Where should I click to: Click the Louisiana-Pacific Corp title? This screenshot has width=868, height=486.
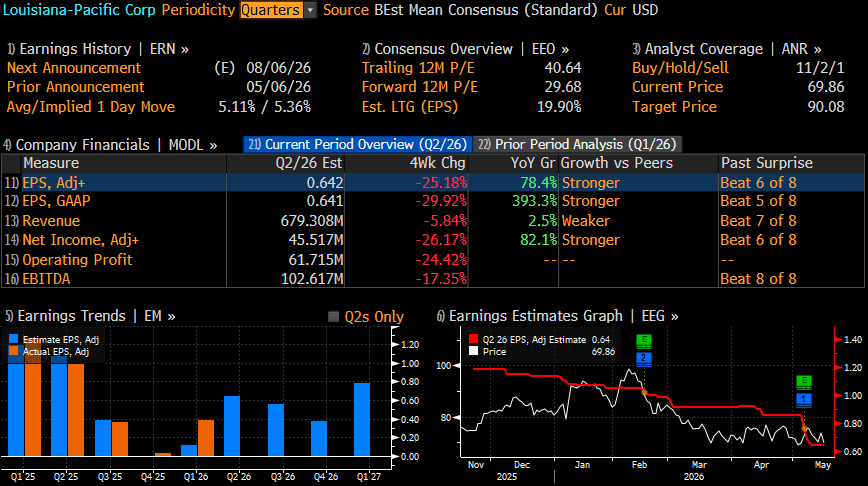point(79,10)
